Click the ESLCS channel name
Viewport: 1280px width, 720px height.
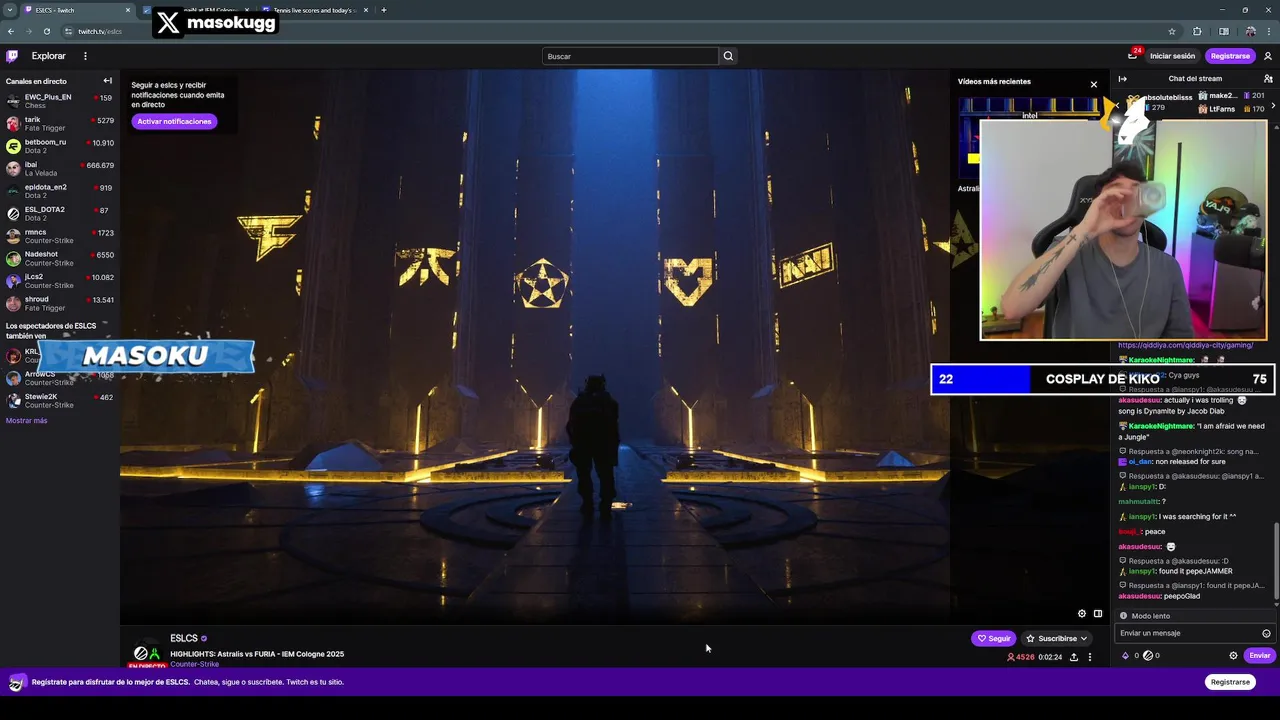pos(184,638)
